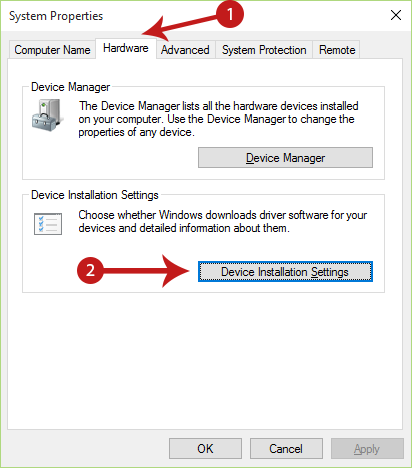Viewport: 412px width, 468px height.
Task: Click the red circle numbered 2
Action: coord(90,270)
